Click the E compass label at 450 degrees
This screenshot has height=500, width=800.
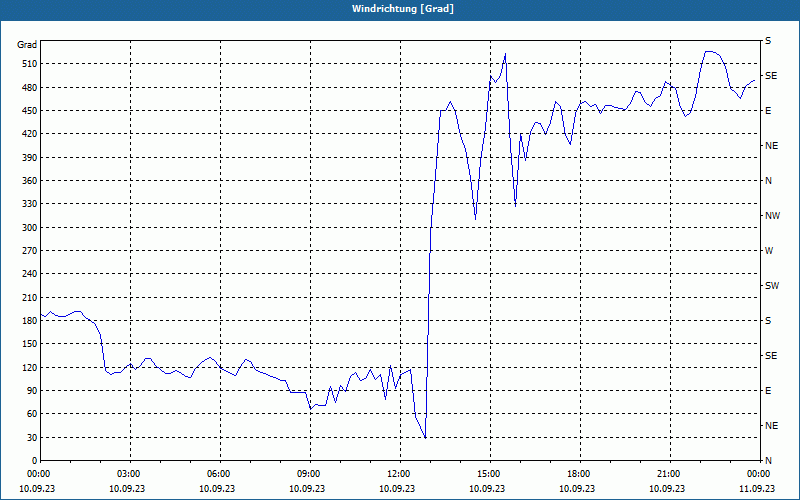pyautogui.click(x=768, y=111)
